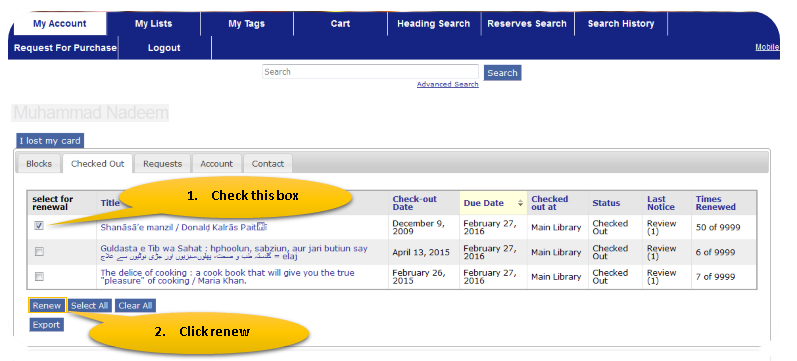The image size is (797, 361).
Task: Open The delice of cooking title link
Action: point(227,277)
